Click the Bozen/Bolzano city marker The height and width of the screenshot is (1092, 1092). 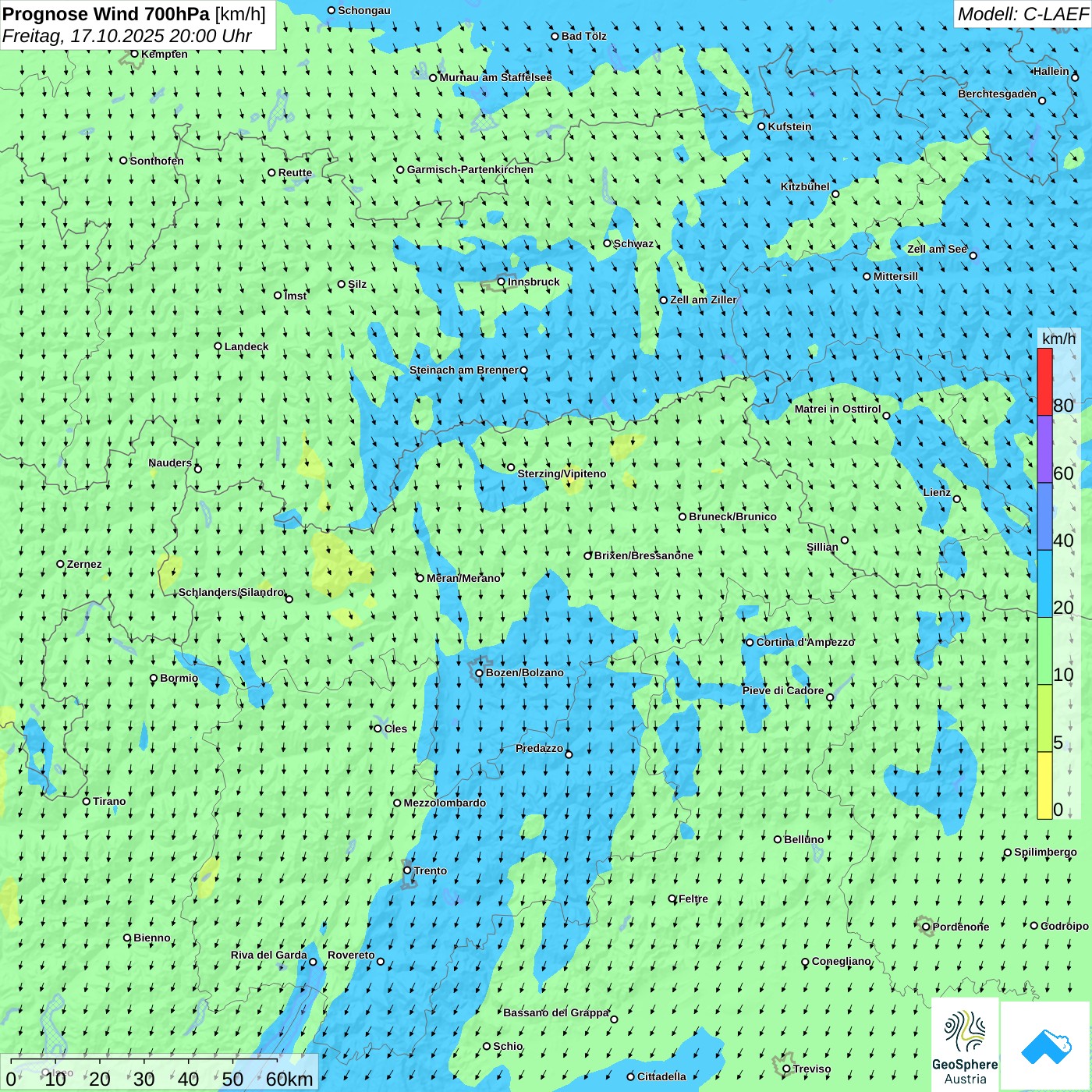(x=479, y=672)
